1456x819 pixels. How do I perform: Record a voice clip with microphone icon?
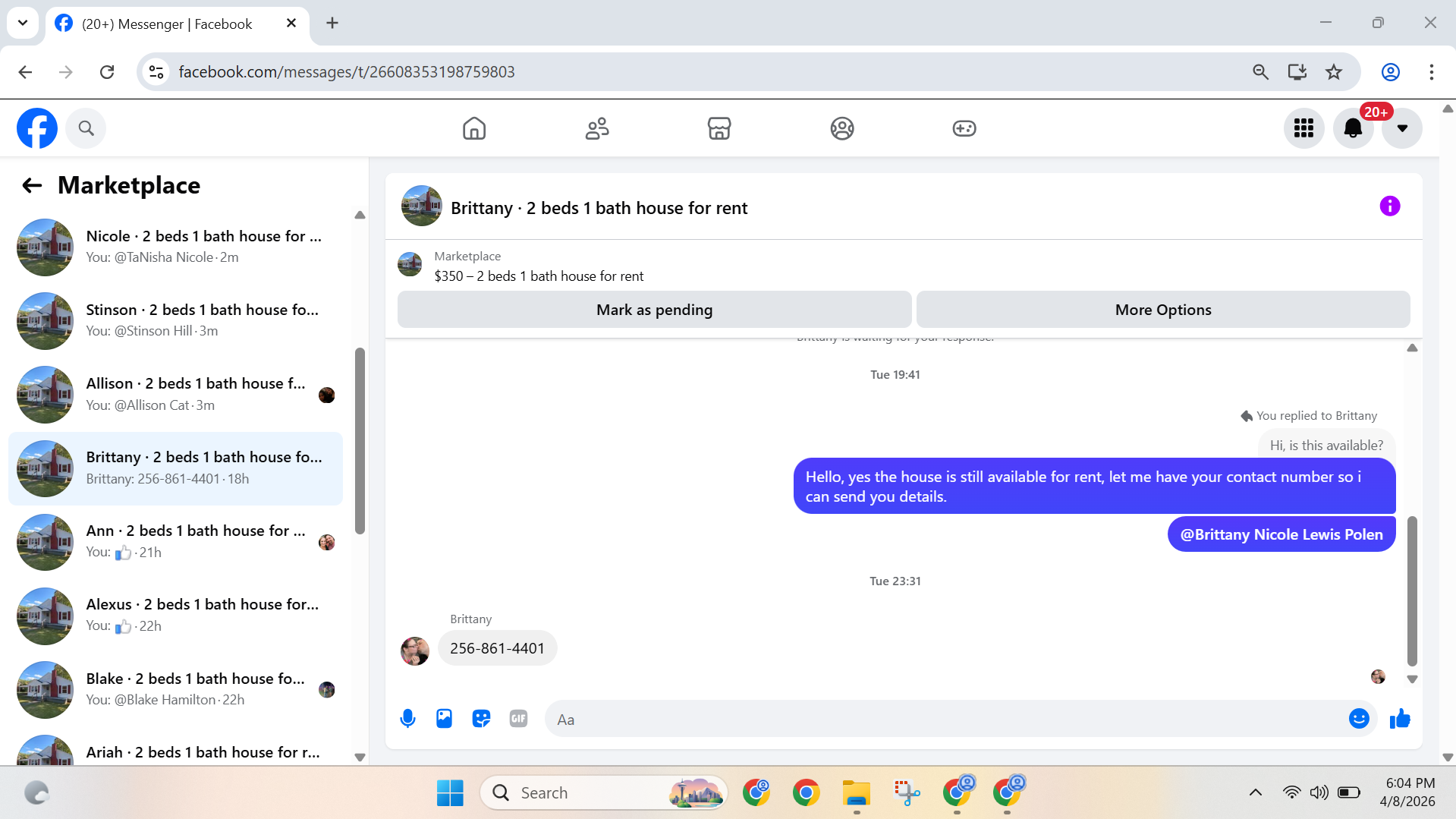[x=407, y=718]
